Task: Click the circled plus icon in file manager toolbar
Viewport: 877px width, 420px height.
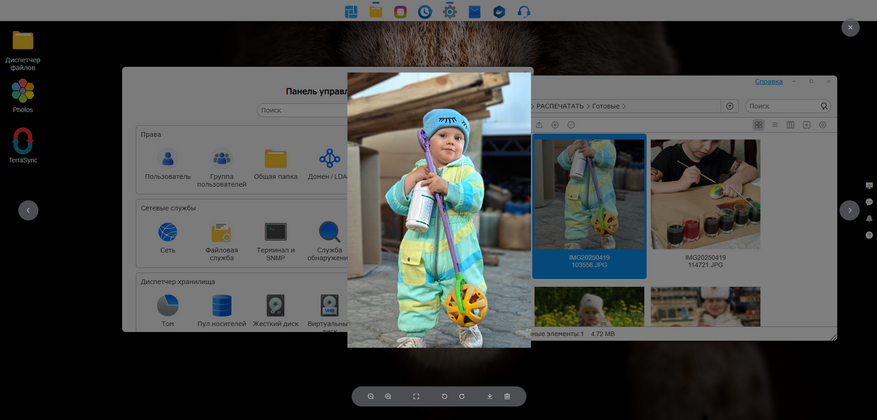Action: tap(555, 125)
